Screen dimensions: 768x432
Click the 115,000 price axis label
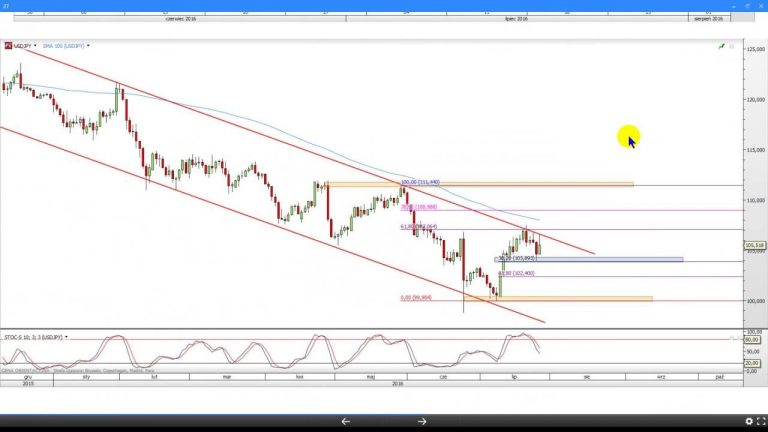[756, 150]
